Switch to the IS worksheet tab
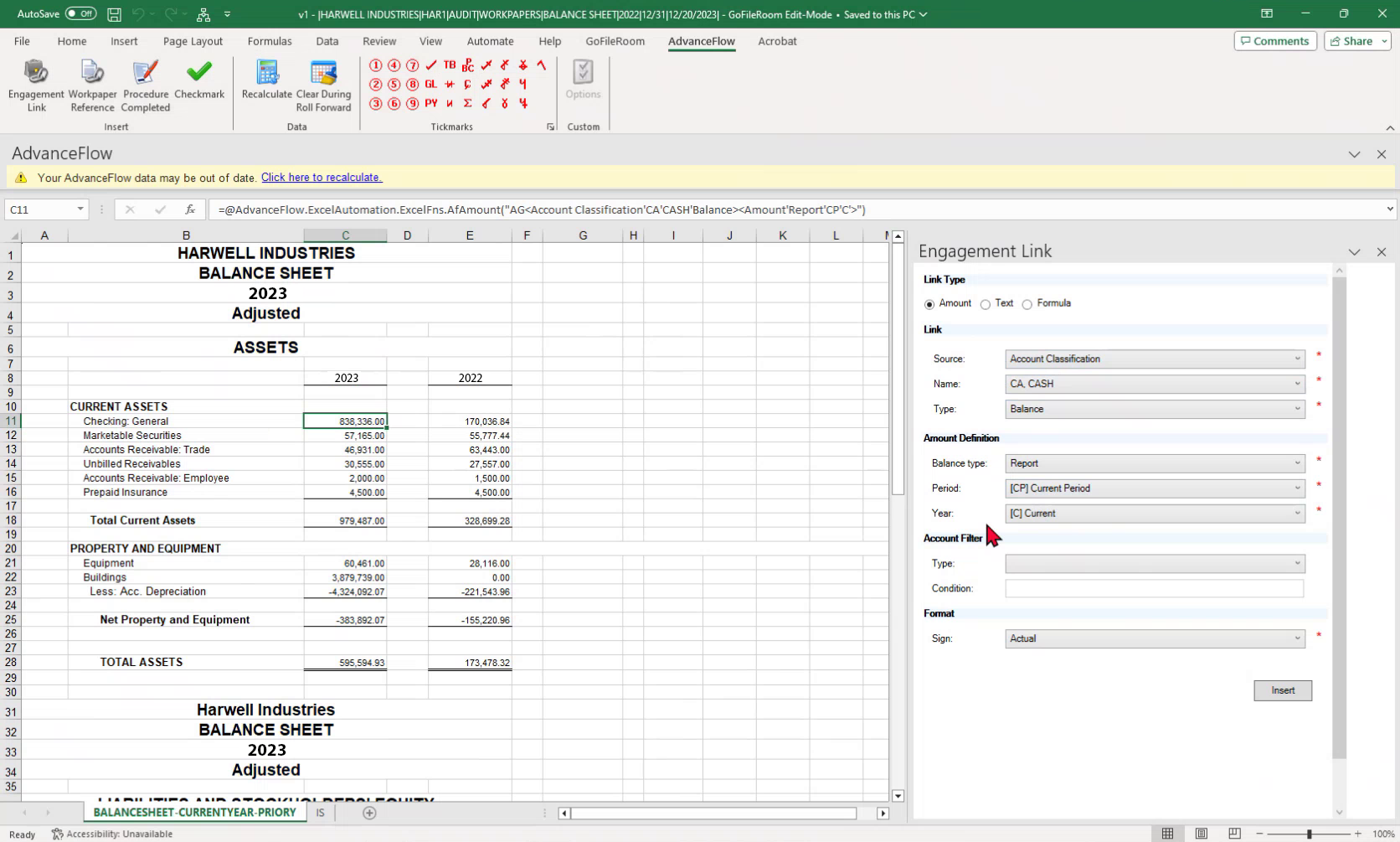 (320, 813)
